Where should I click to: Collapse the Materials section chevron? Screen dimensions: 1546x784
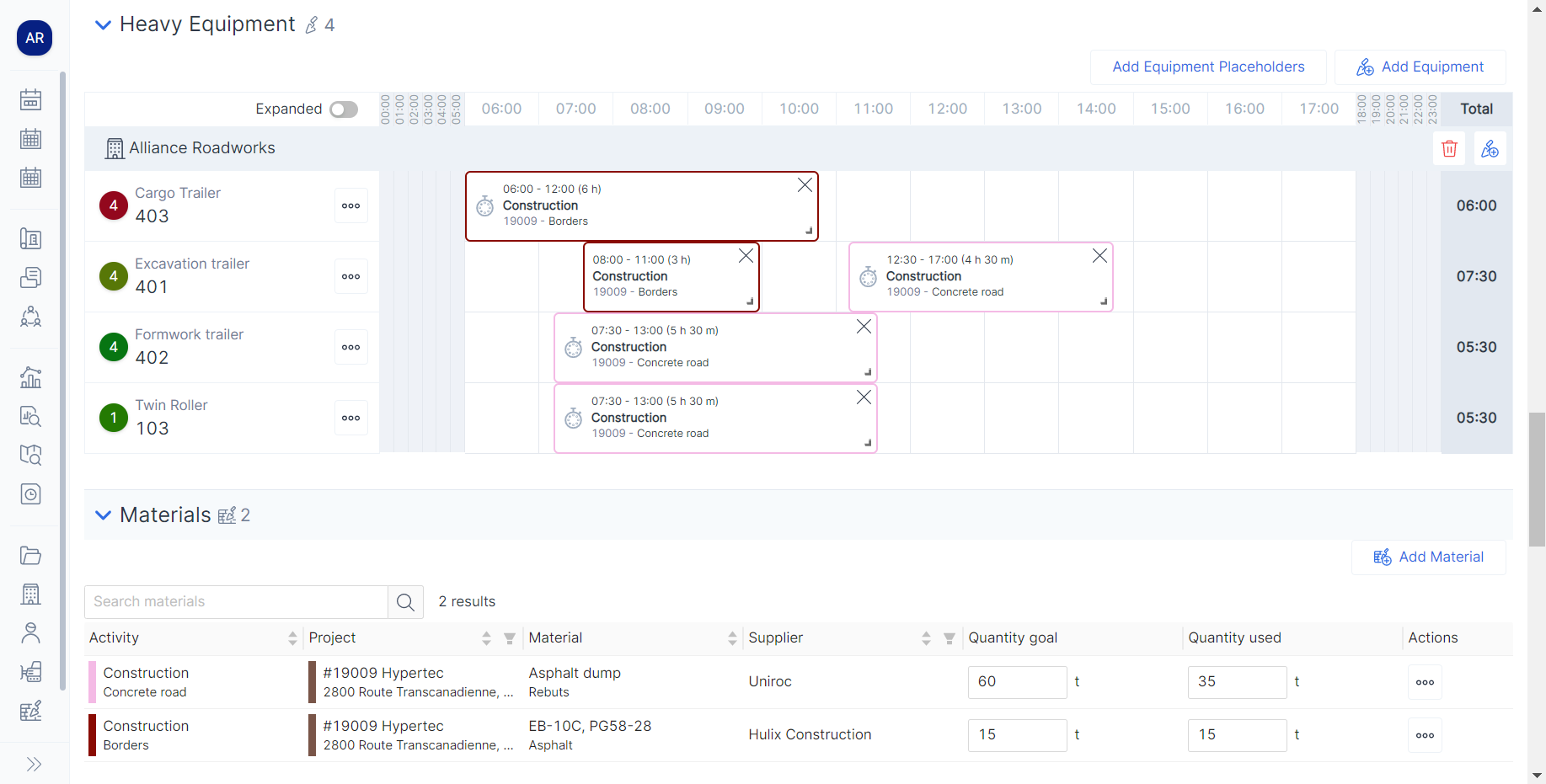pos(103,515)
